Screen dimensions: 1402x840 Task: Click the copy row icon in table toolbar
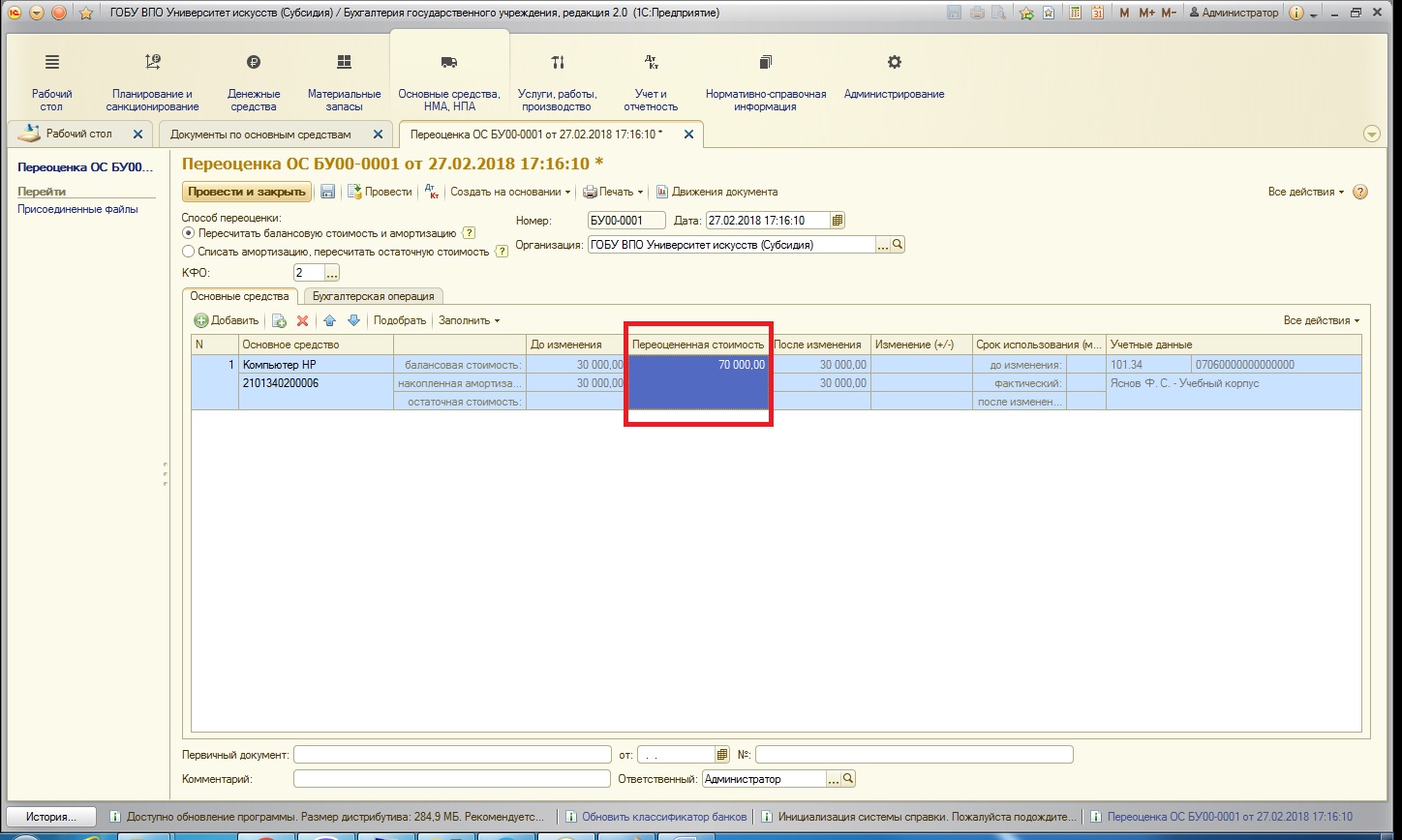tap(279, 320)
